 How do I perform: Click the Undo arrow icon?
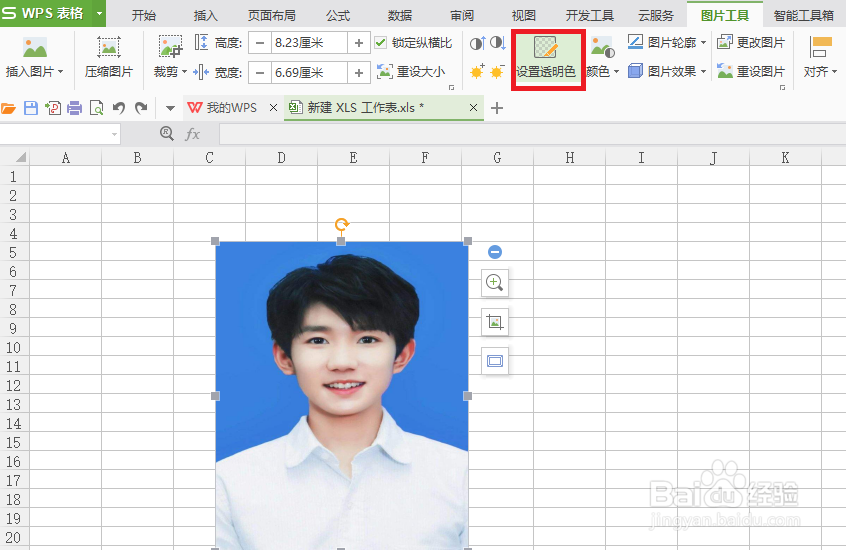tap(119, 108)
